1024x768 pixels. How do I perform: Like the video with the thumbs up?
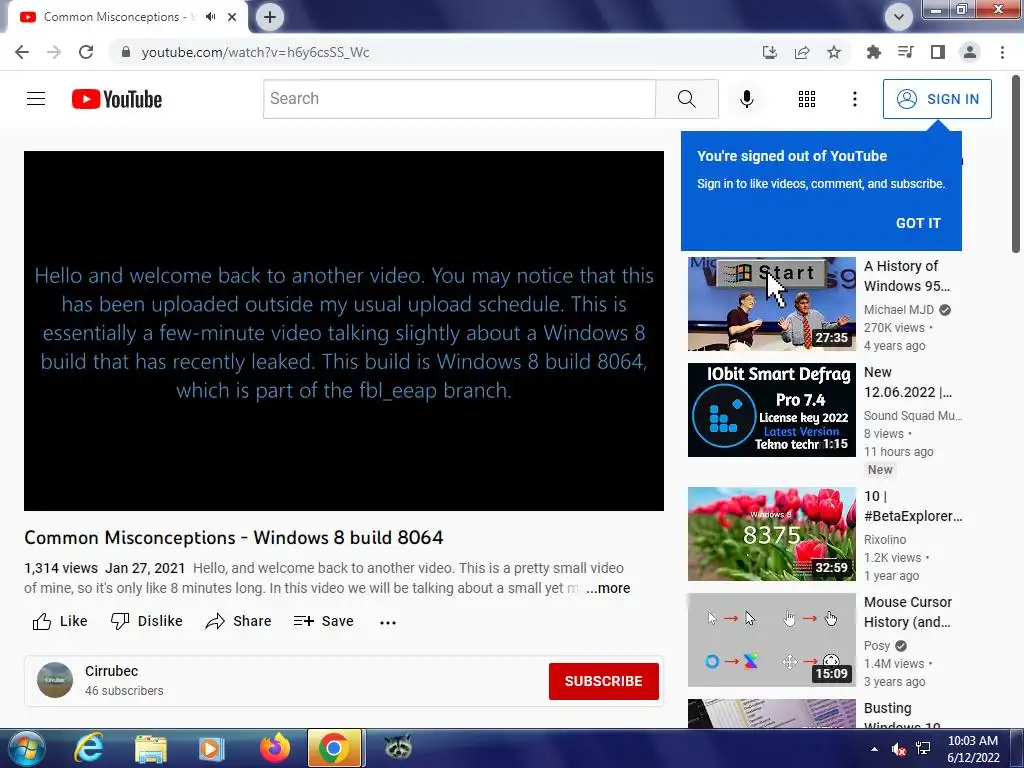59,621
